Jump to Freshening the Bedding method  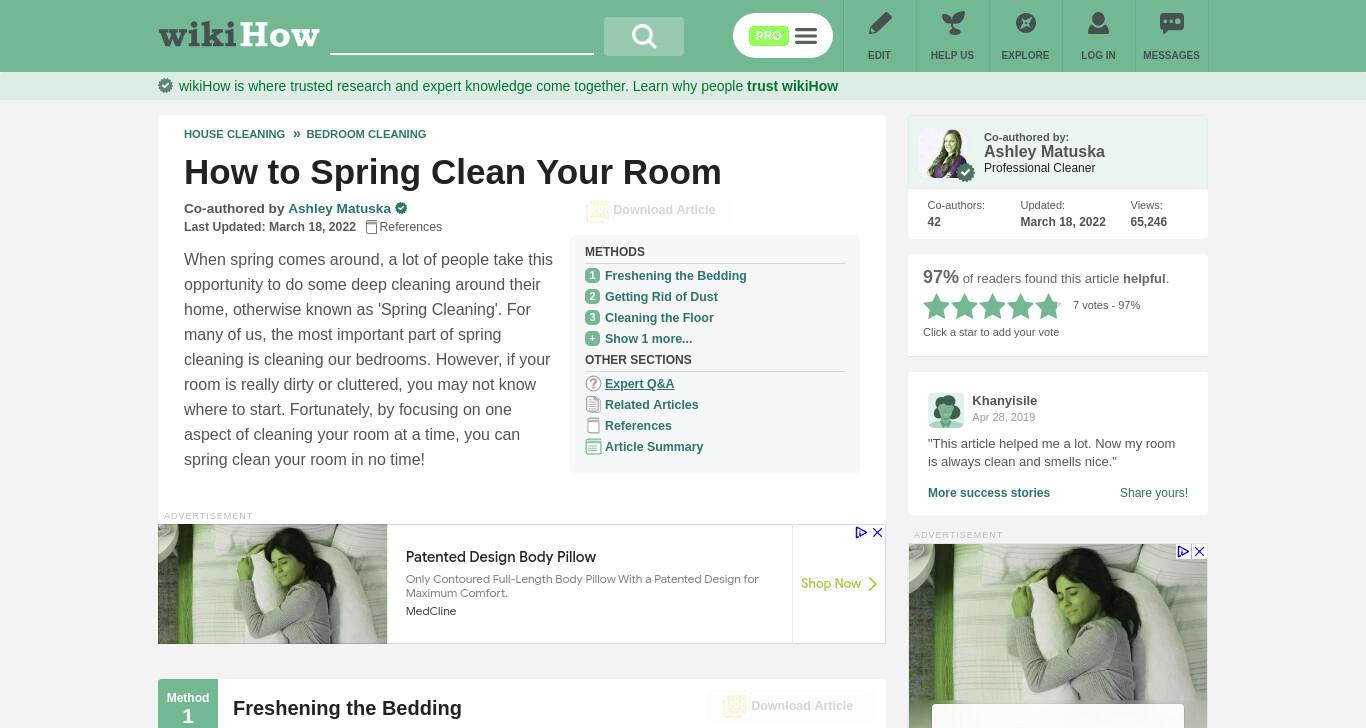coord(675,276)
